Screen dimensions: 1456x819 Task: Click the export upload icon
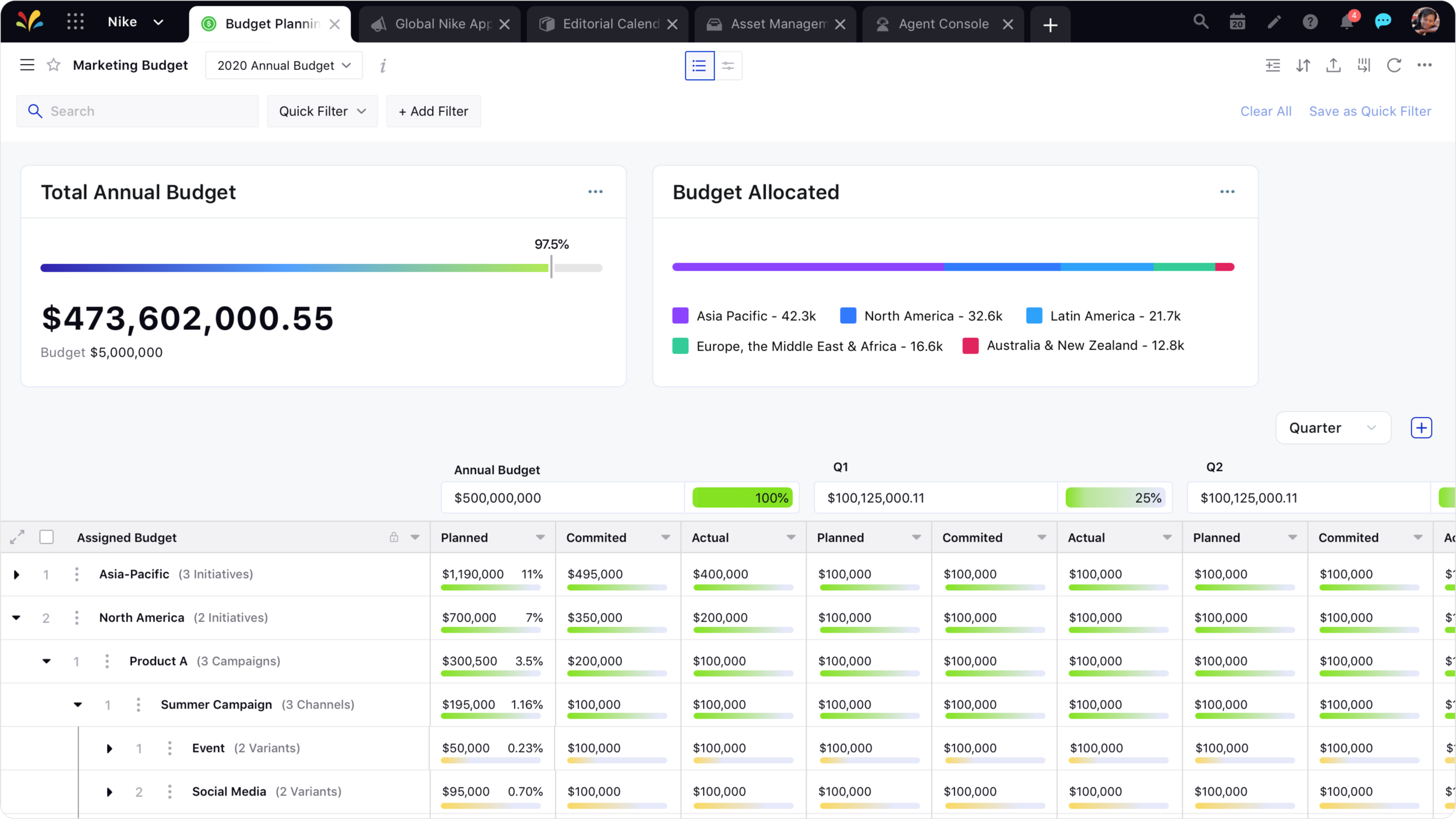[x=1333, y=65]
